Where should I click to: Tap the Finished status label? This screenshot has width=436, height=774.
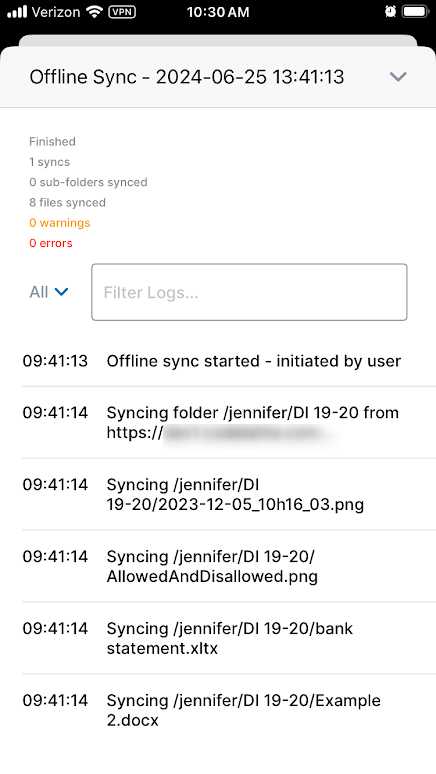coord(52,142)
